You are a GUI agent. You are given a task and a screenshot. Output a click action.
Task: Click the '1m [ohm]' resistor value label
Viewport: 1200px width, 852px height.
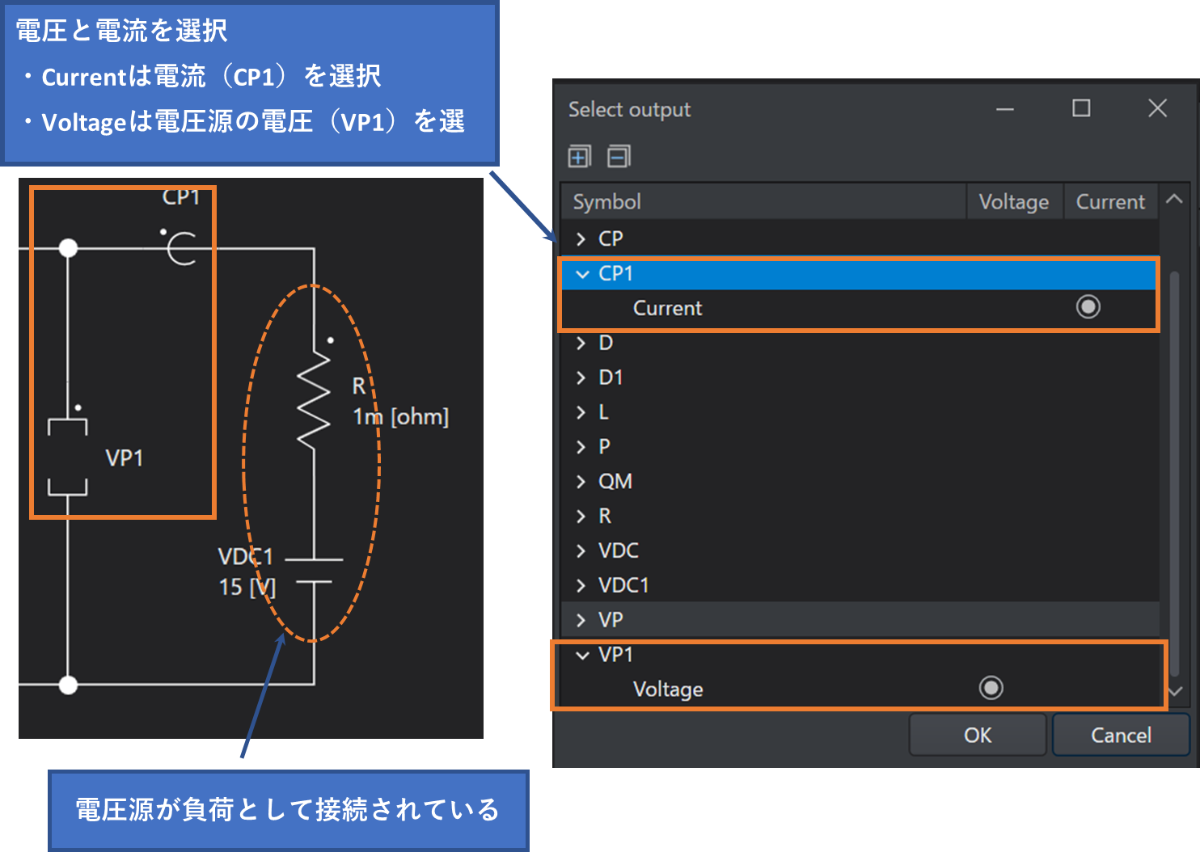coord(400,416)
